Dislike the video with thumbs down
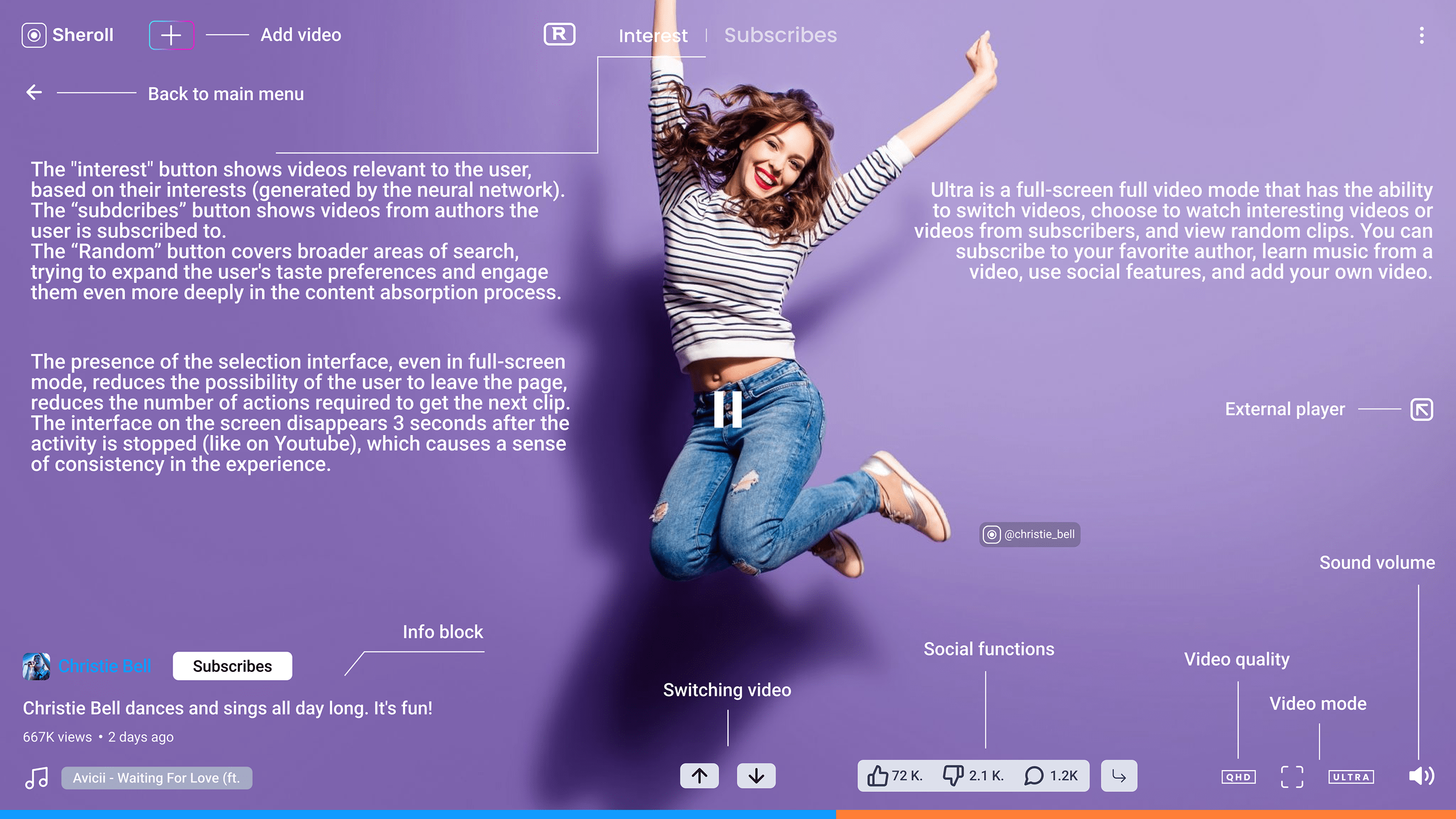 [953, 775]
